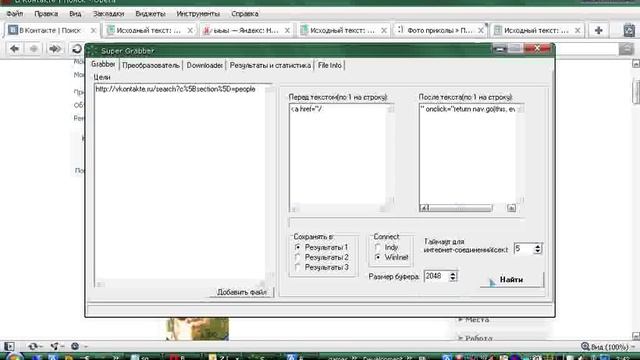Screen dimensions: 640x360
Task: Switch to the Downloader tab
Action: (x=204, y=65)
